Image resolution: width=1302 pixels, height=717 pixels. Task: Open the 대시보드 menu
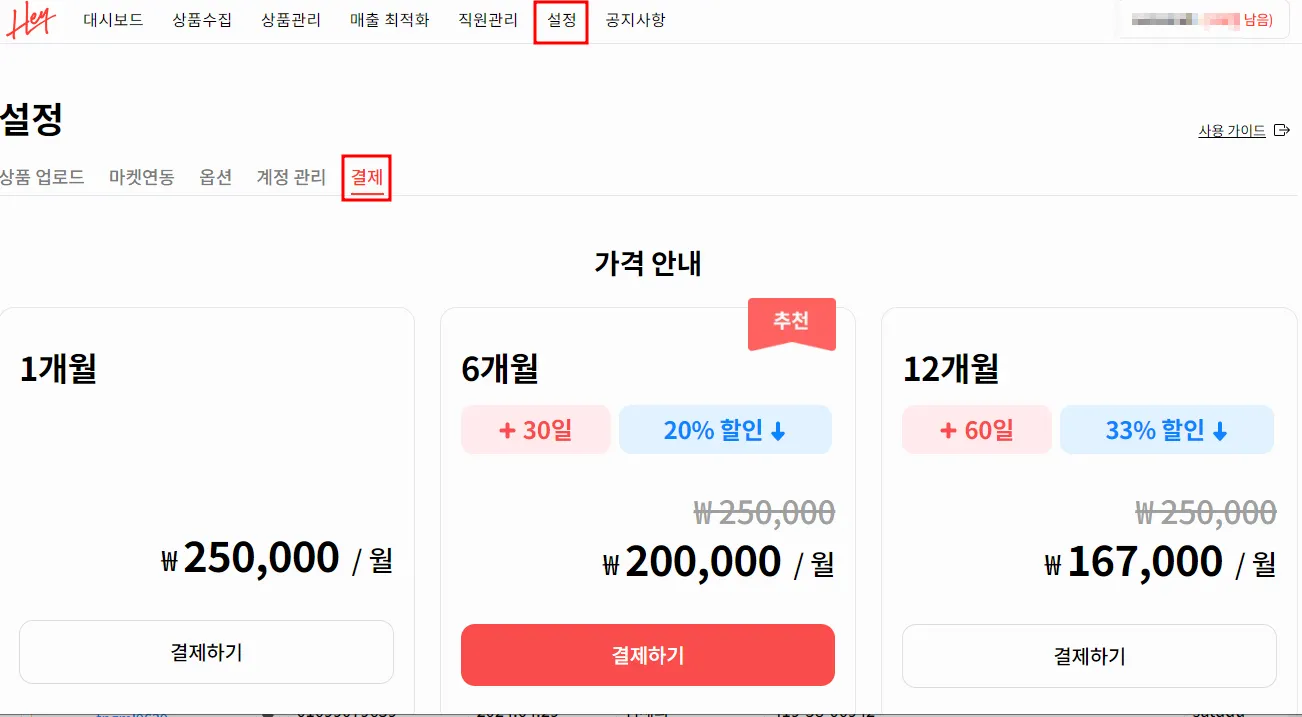113,20
